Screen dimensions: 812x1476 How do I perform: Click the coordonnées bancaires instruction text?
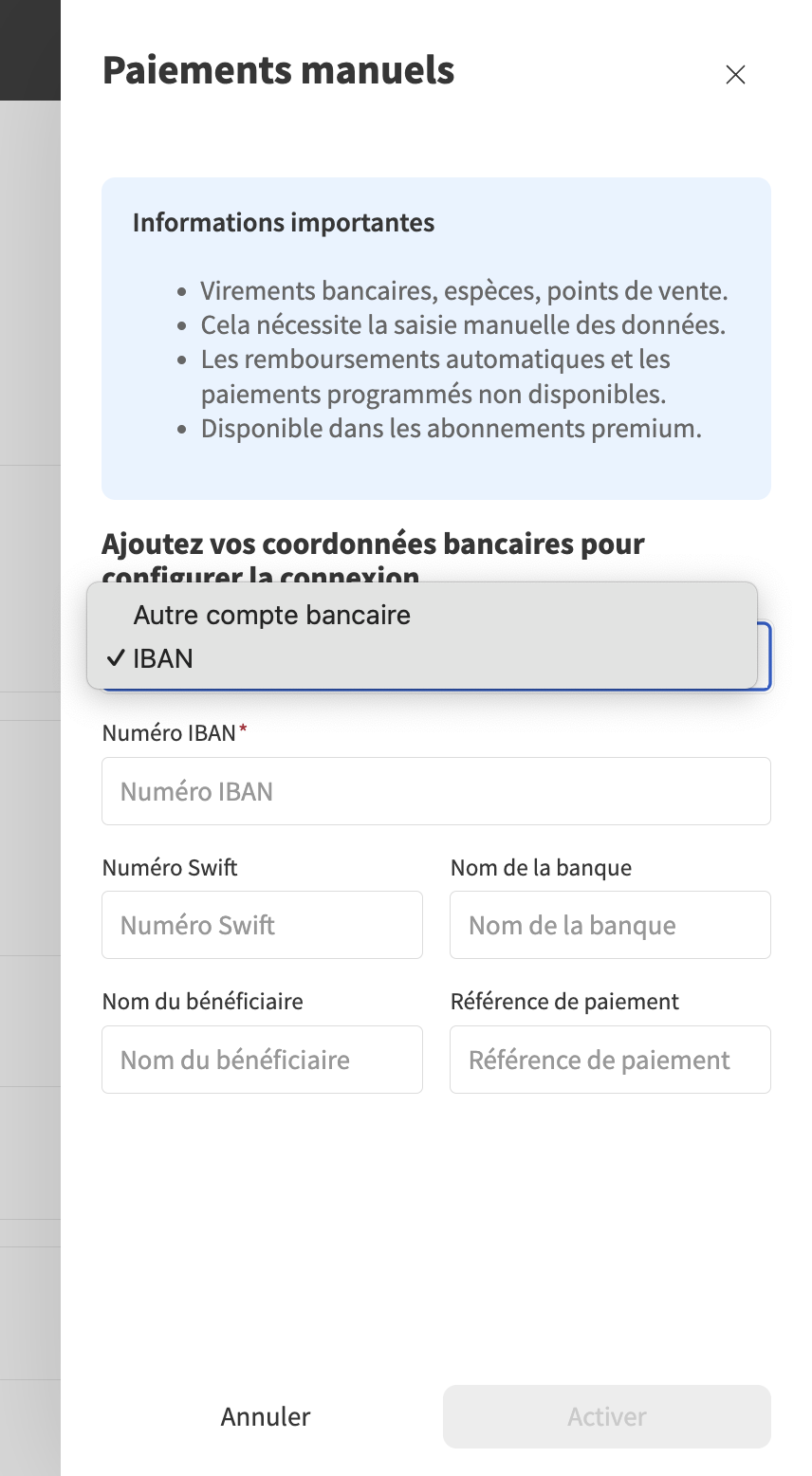[x=373, y=544]
